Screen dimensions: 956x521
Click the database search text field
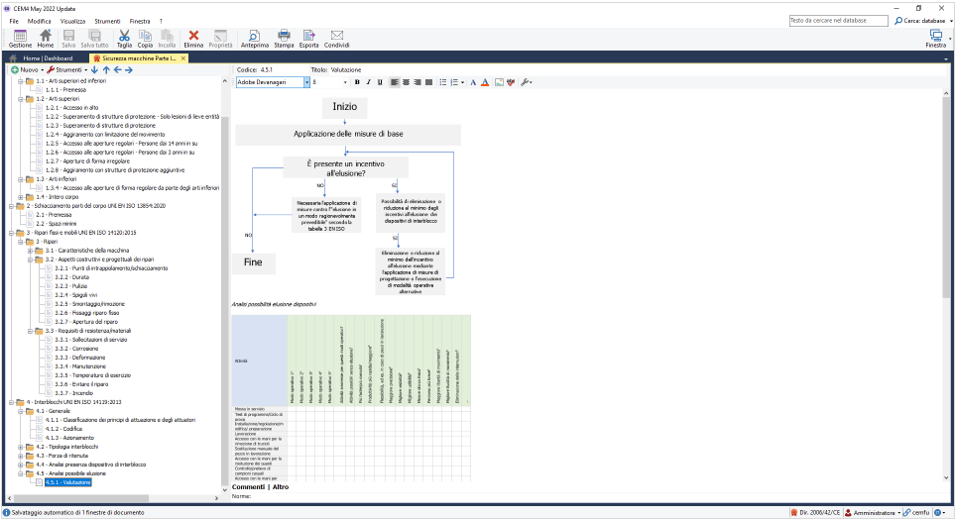pos(837,20)
